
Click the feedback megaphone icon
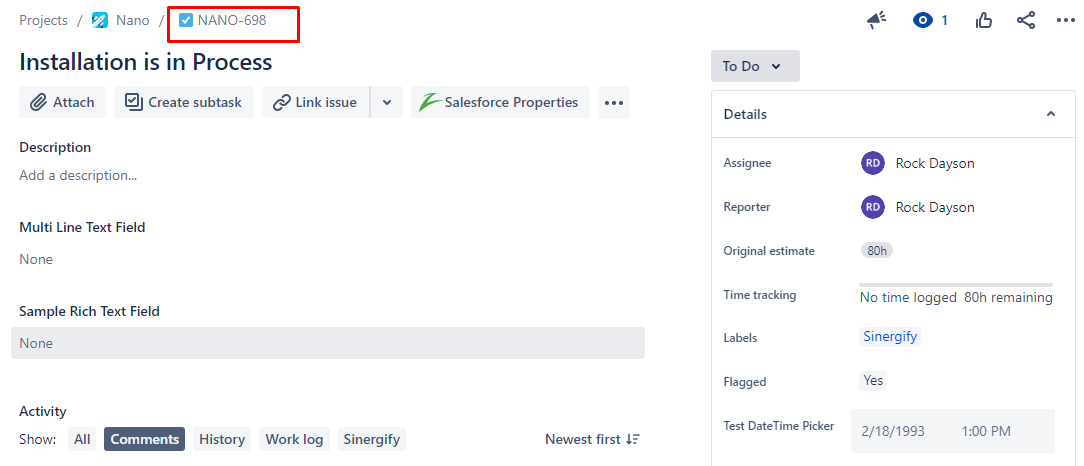877,21
